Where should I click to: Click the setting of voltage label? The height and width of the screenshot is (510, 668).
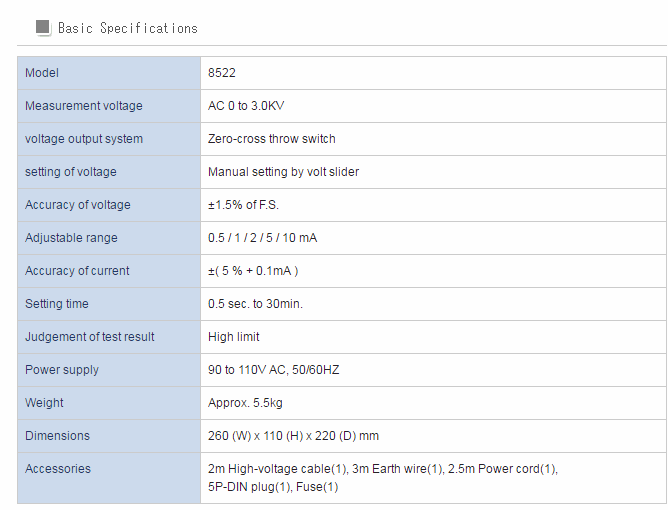pos(70,172)
